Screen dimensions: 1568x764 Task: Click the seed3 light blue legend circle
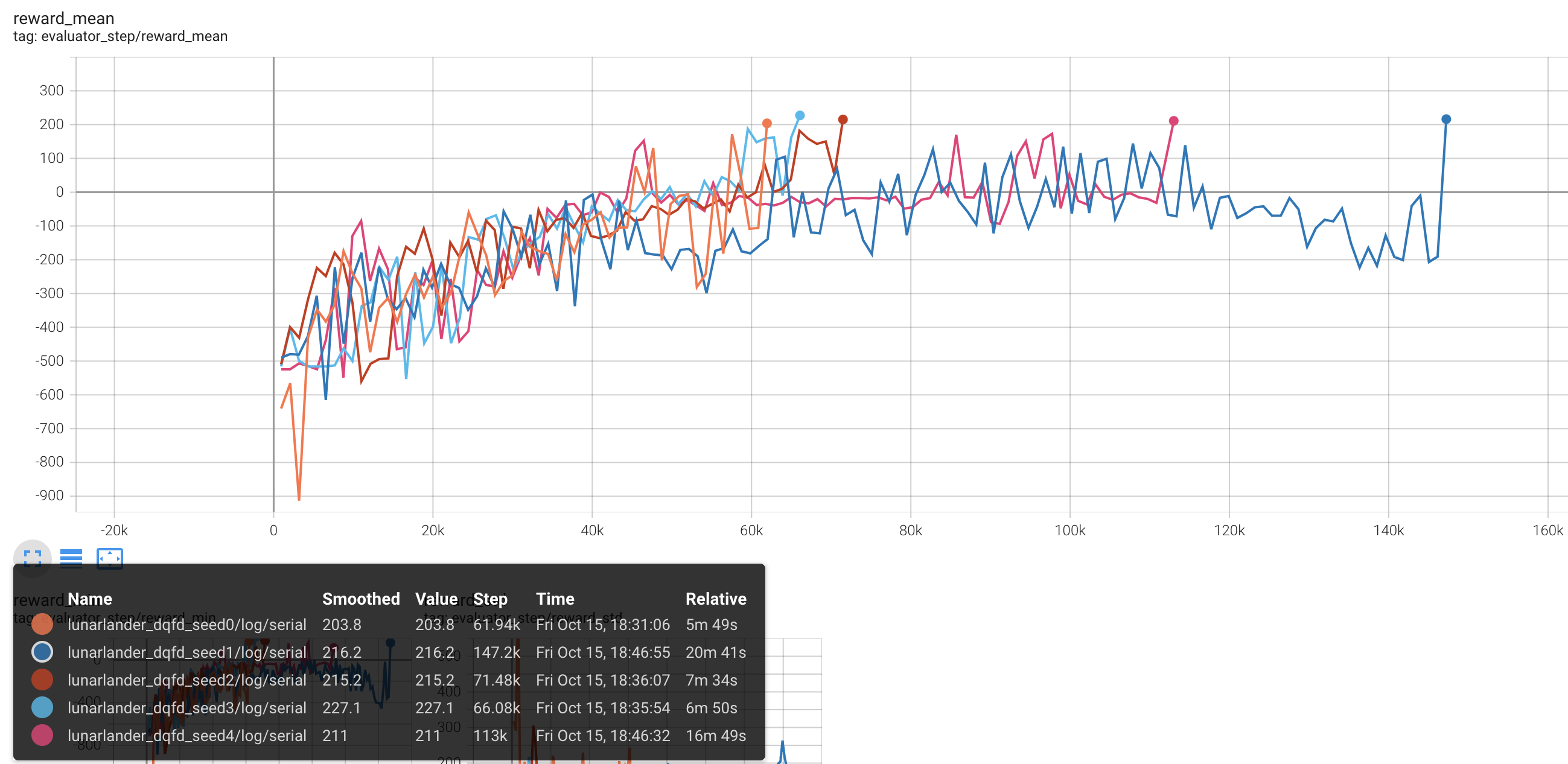42,707
